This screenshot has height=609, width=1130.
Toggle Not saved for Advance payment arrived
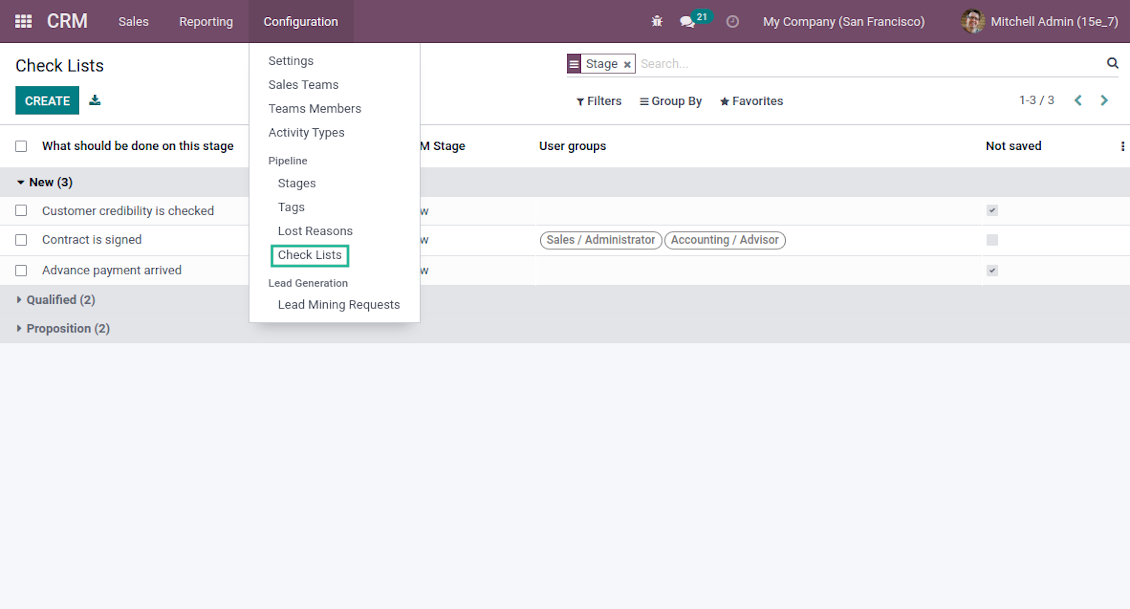992,270
